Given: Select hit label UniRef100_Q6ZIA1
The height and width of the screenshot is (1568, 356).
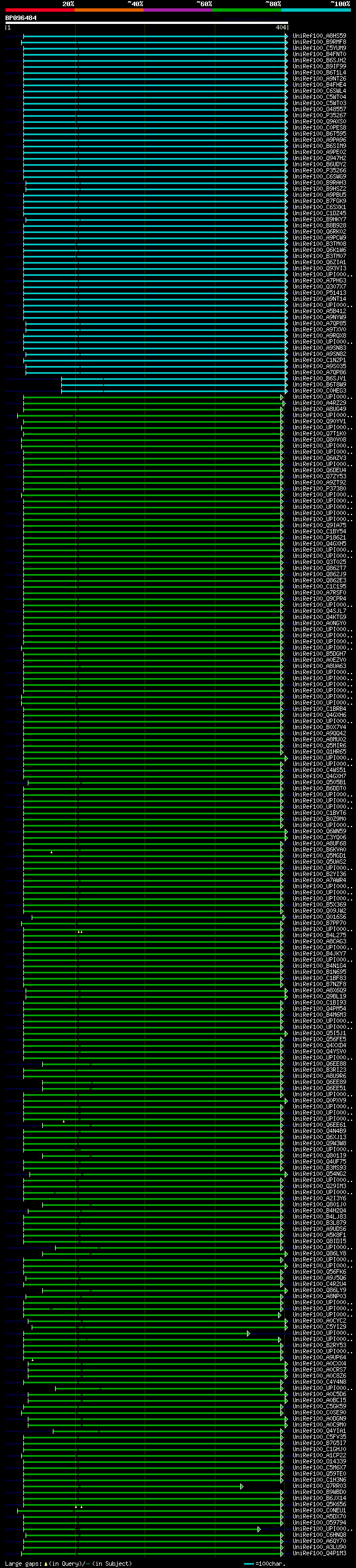Looking at the screenshot, I should [x=319, y=263].
